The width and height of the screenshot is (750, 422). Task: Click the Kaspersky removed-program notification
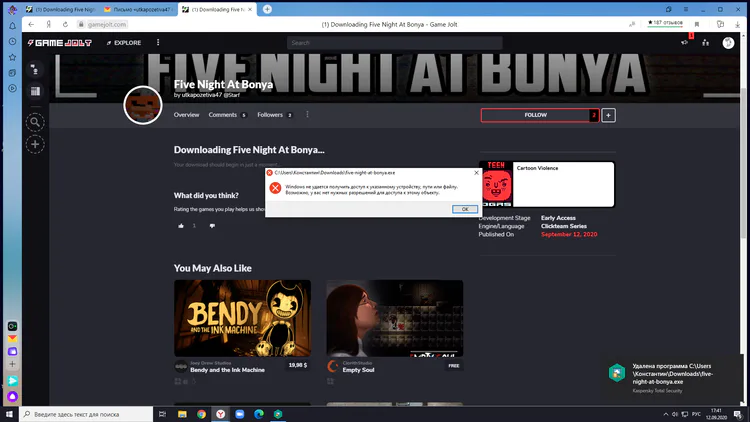[672, 378]
